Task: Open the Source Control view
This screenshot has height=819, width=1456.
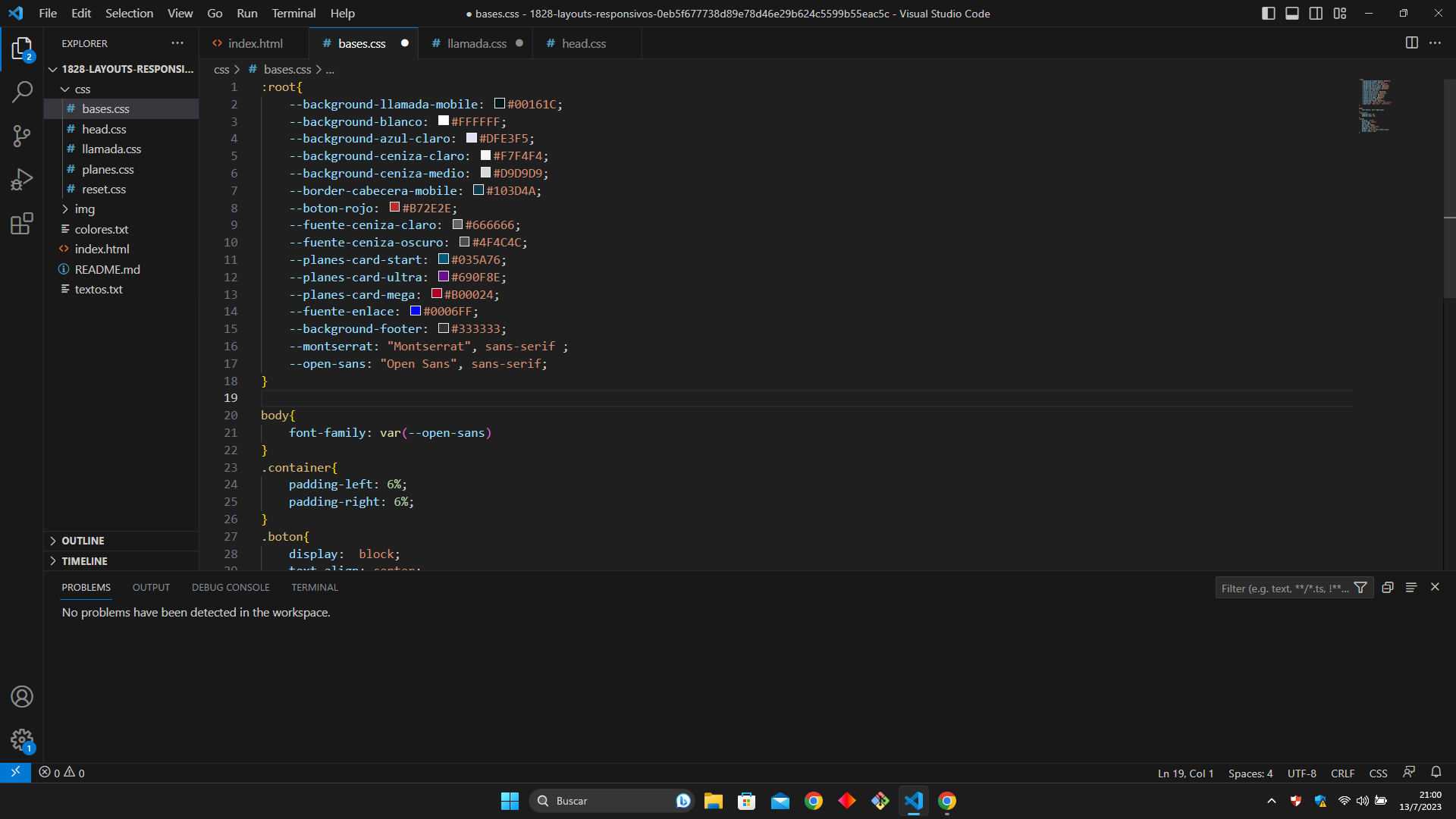Action: [x=22, y=136]
